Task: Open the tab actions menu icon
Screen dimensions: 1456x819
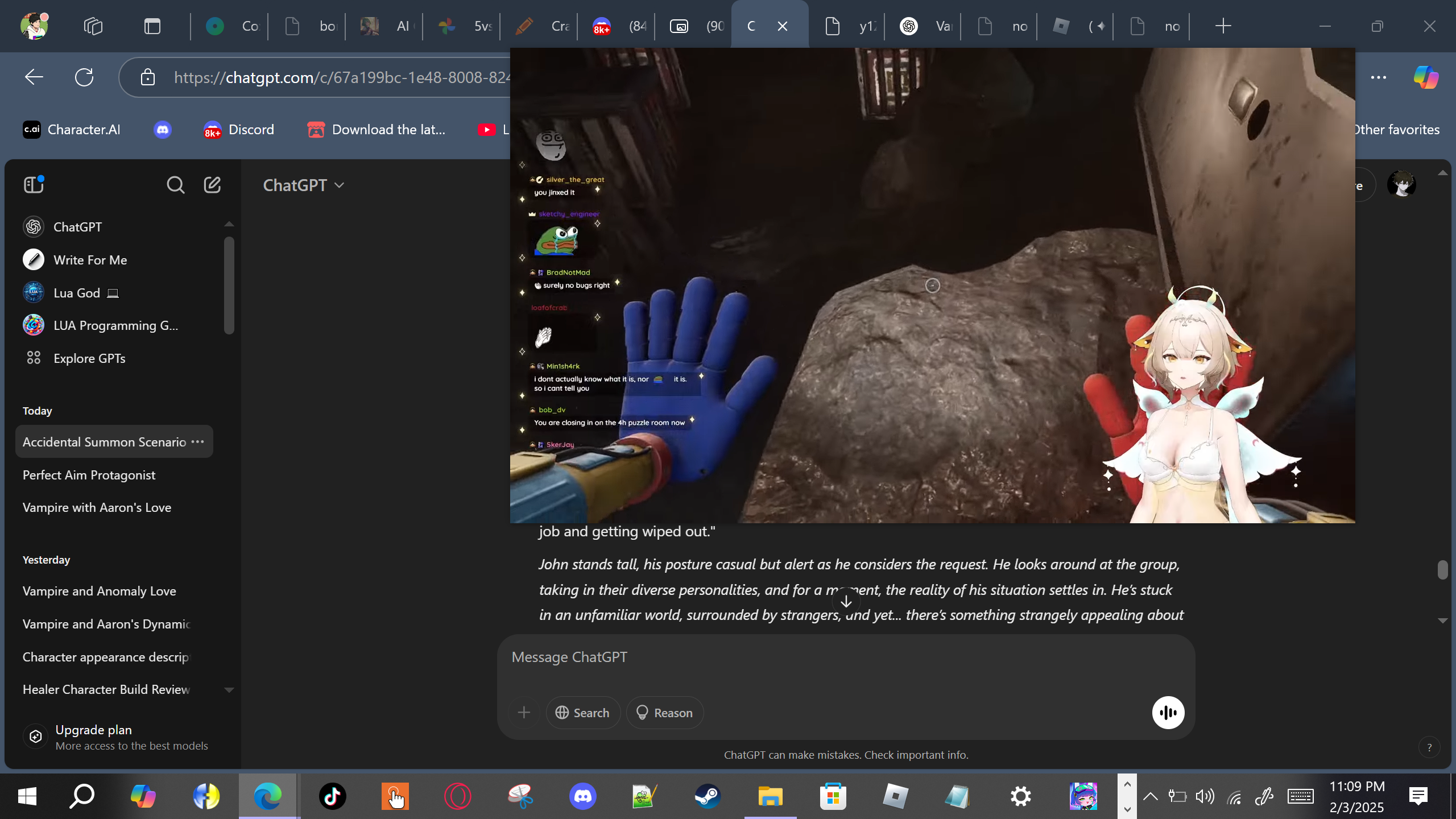Action: tap(152, 26)
